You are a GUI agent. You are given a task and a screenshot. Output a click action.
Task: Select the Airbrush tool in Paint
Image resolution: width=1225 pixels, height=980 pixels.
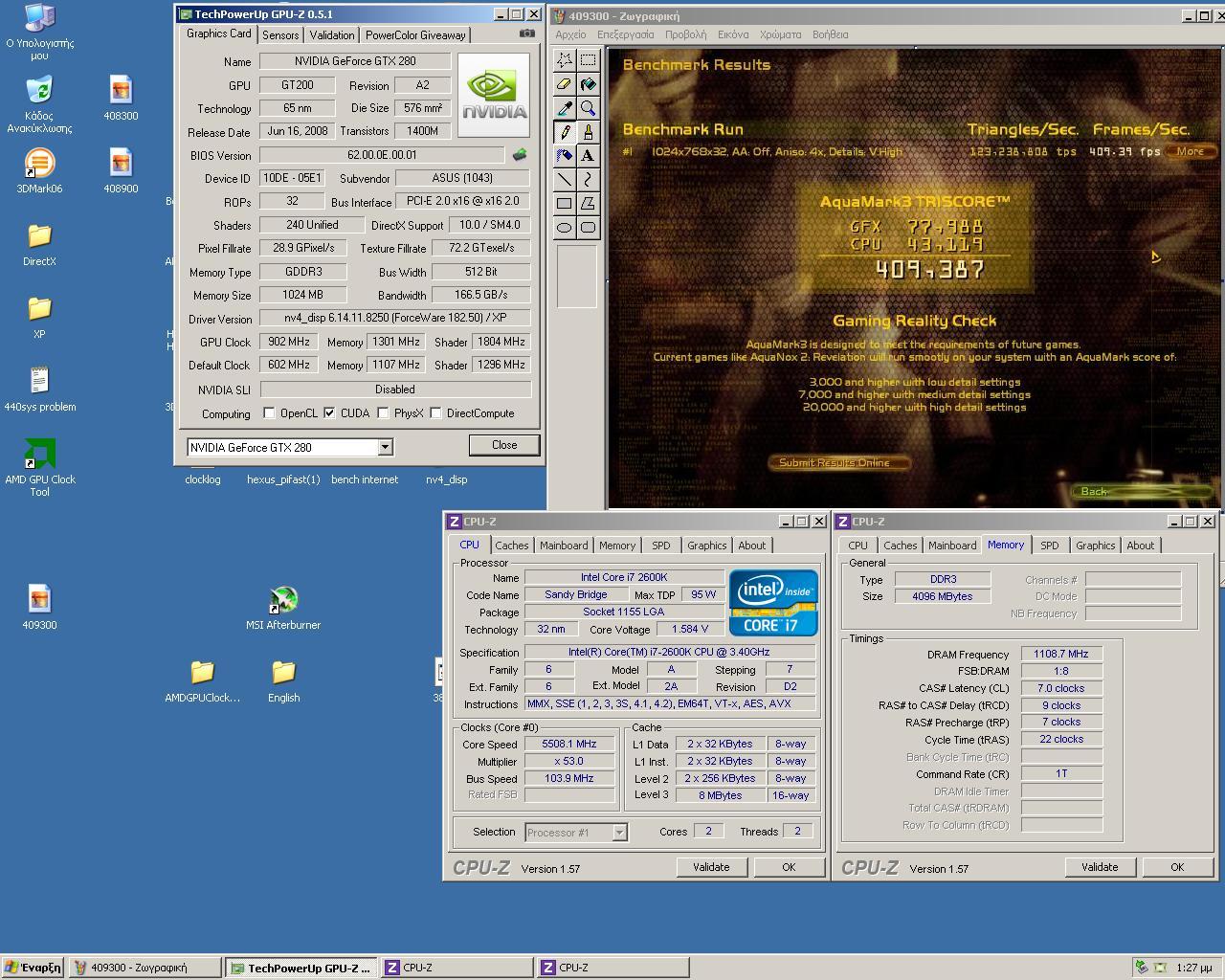(x=565, y=155)
